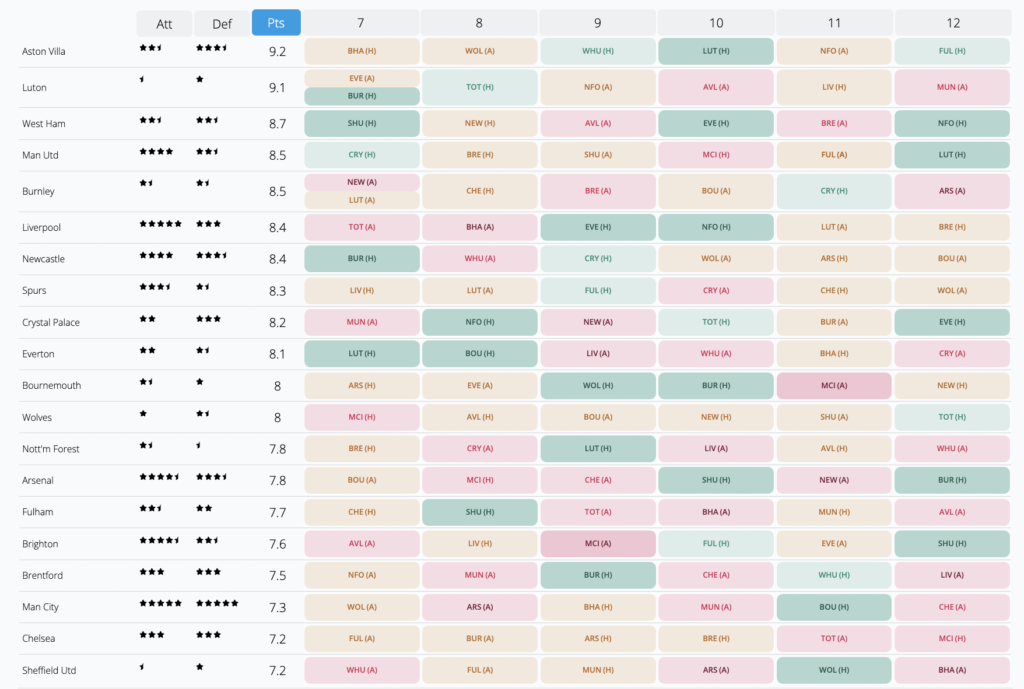Click Chelsea's TOT (A) fixture cell

click(834, 638)
